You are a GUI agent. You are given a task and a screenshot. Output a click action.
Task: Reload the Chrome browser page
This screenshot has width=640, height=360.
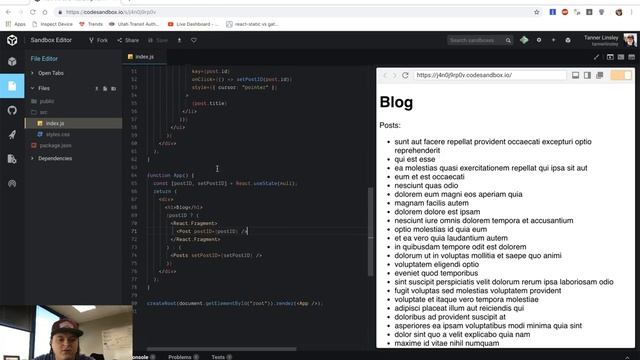(x=33, y=12)
